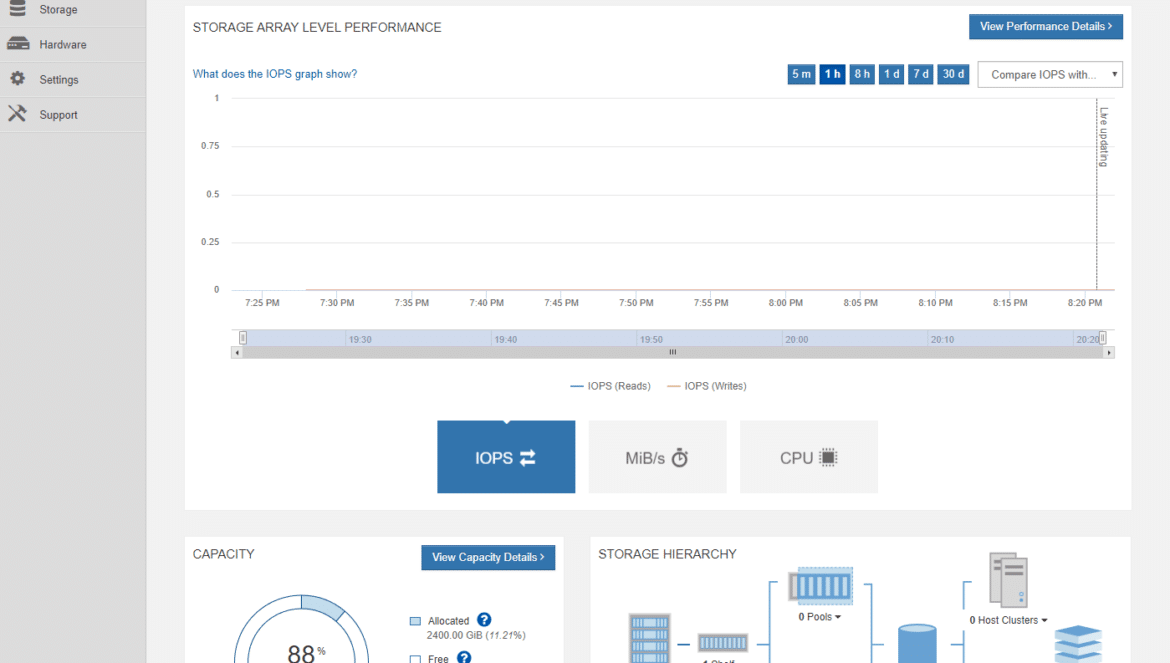Select the 7 d time range
The image size is (1170, 663).
click(x=921, y=74)
